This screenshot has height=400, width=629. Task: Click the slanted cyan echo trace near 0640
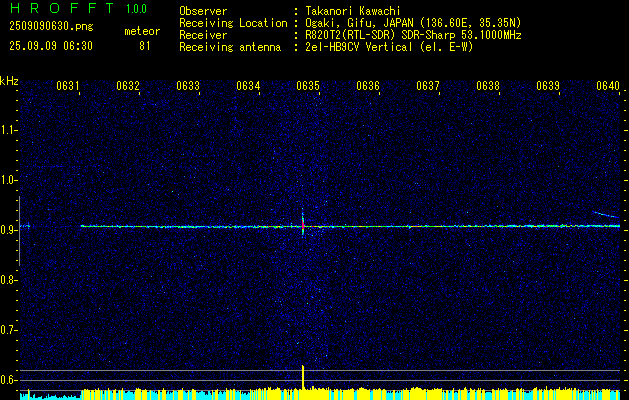coord(606,215)
